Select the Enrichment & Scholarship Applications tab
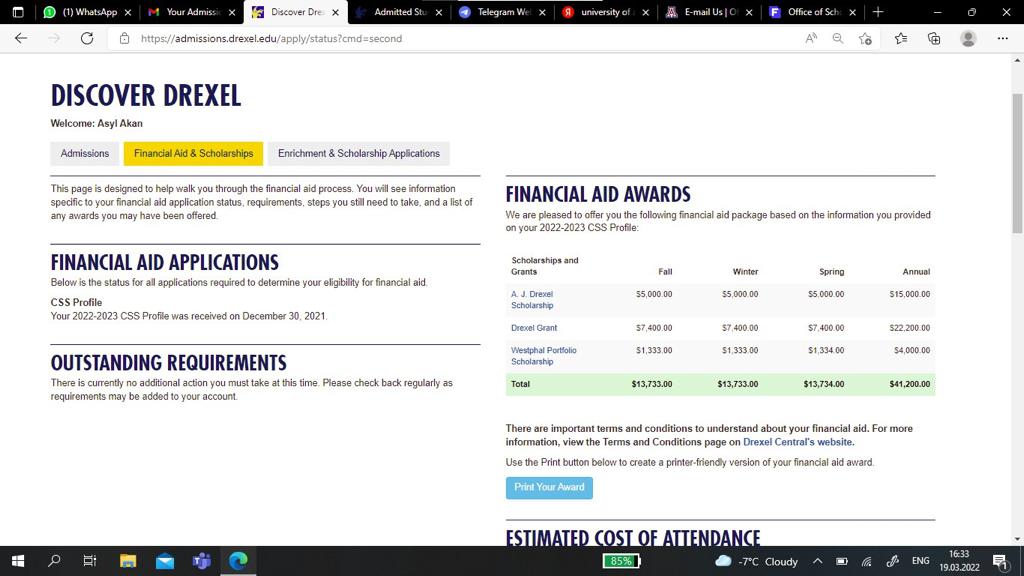Viewport: 1024px width, 576px height. coord(358,153)
